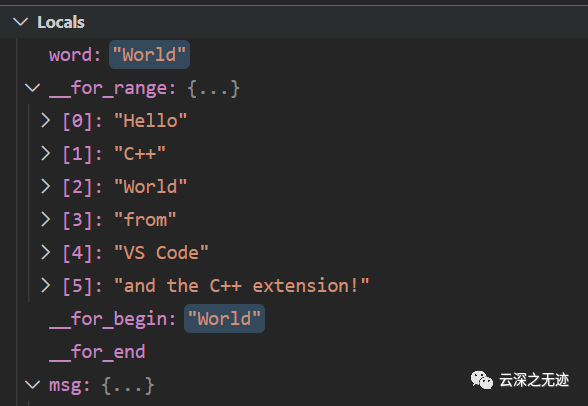Collapse the __for_range variable chevron

click(33, 88)
